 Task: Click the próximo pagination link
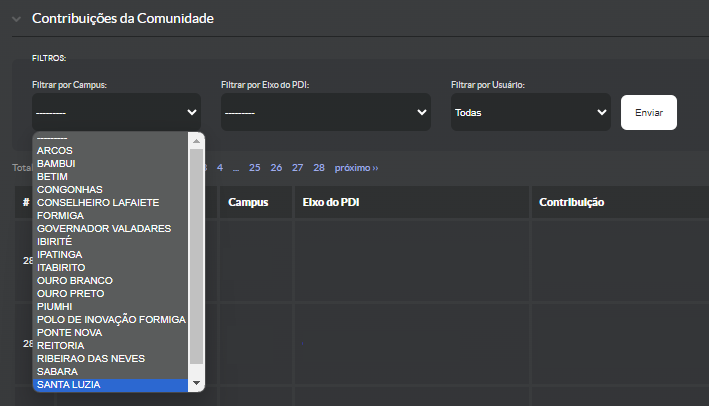point(356,167)
